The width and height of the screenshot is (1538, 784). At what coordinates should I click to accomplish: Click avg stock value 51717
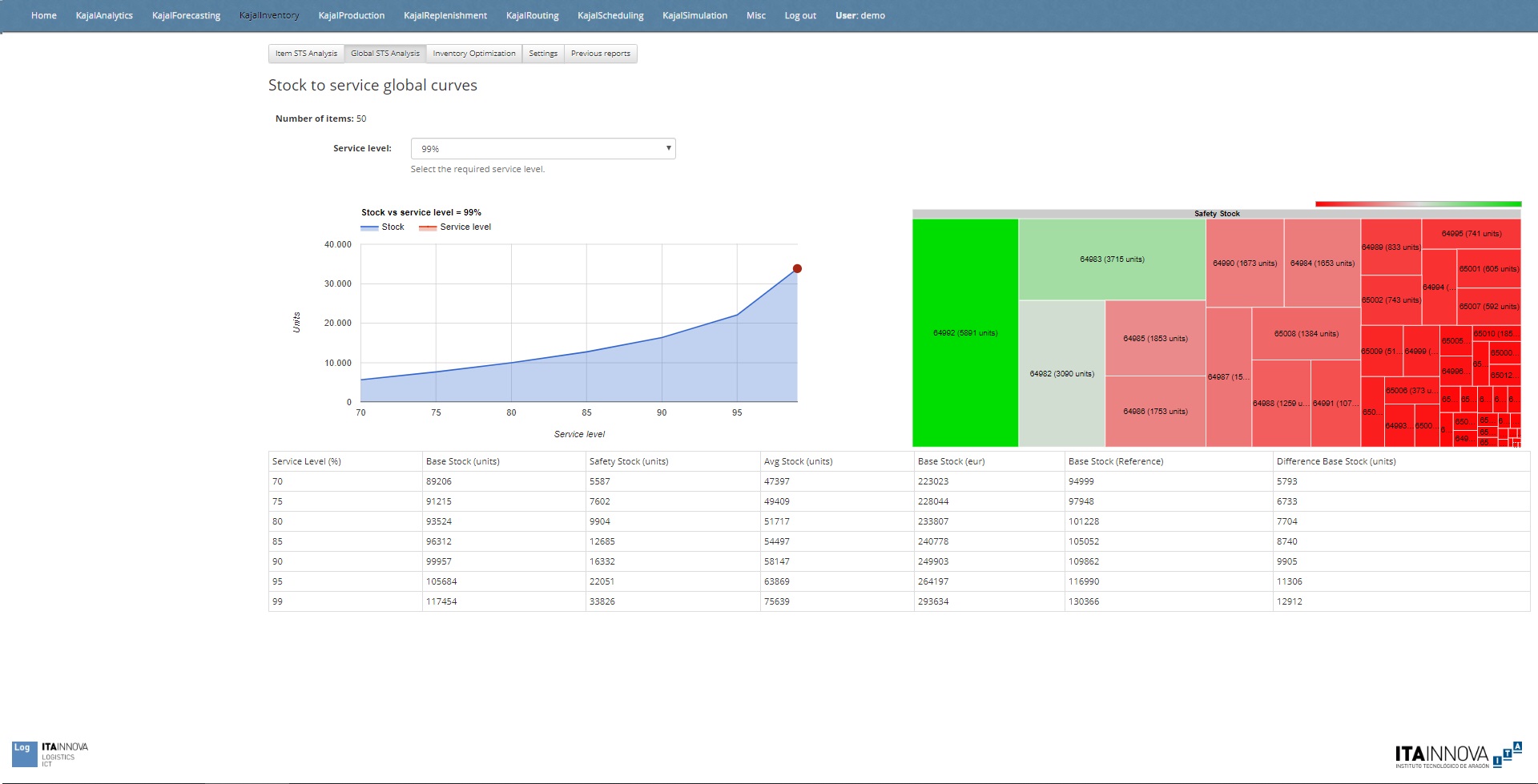777,521
